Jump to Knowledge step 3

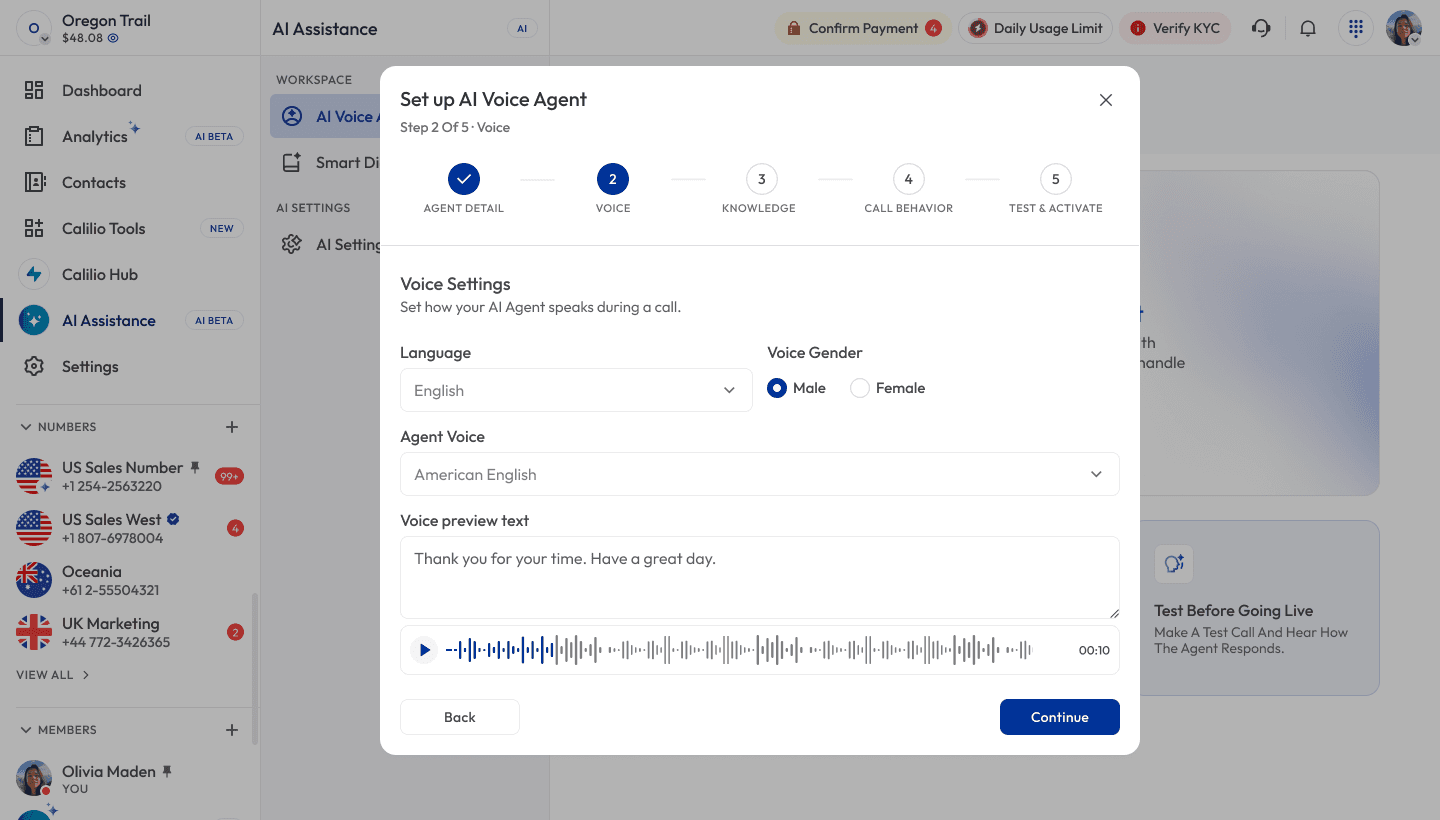click(760, 189)
